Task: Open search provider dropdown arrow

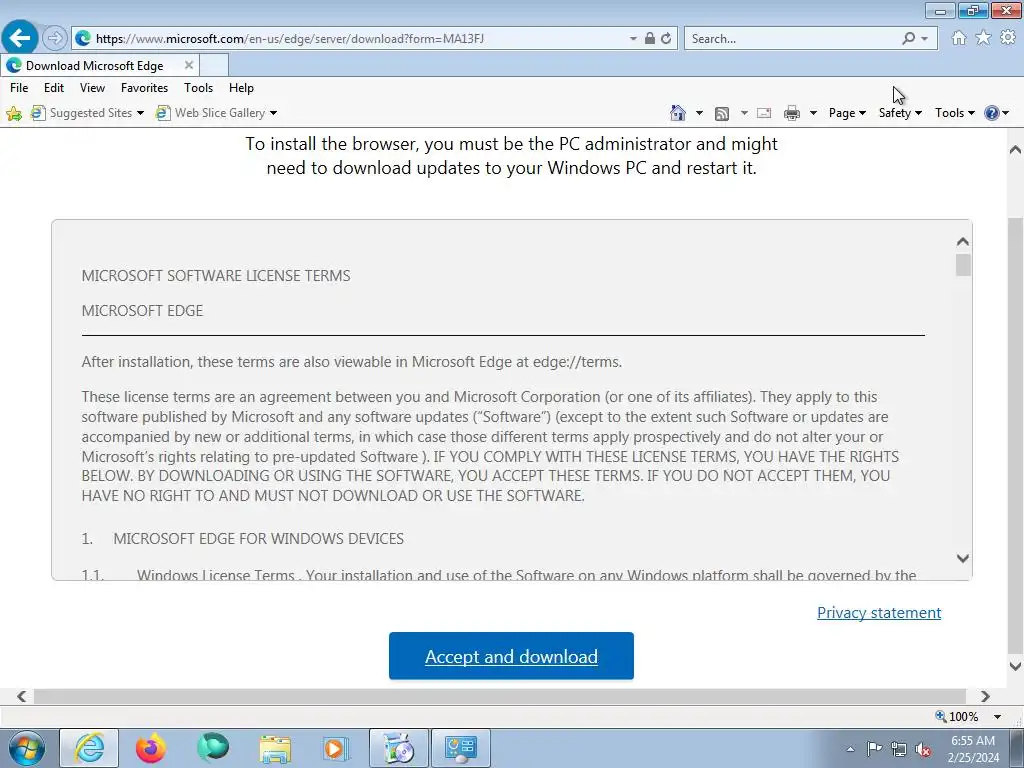Action: click(x=924, y=39)
